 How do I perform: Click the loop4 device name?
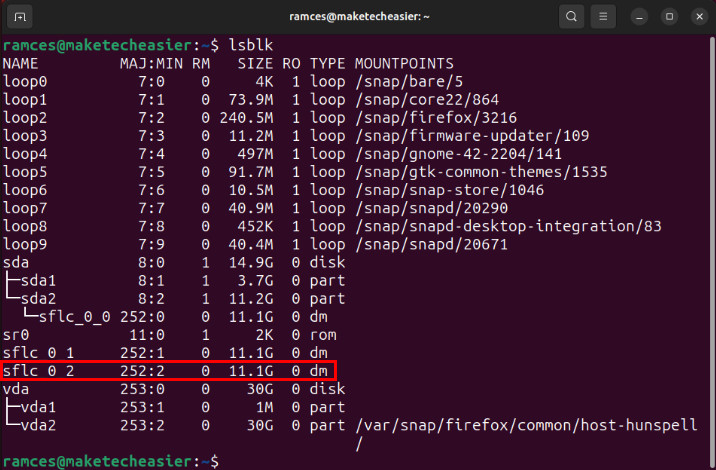[25, 154]
